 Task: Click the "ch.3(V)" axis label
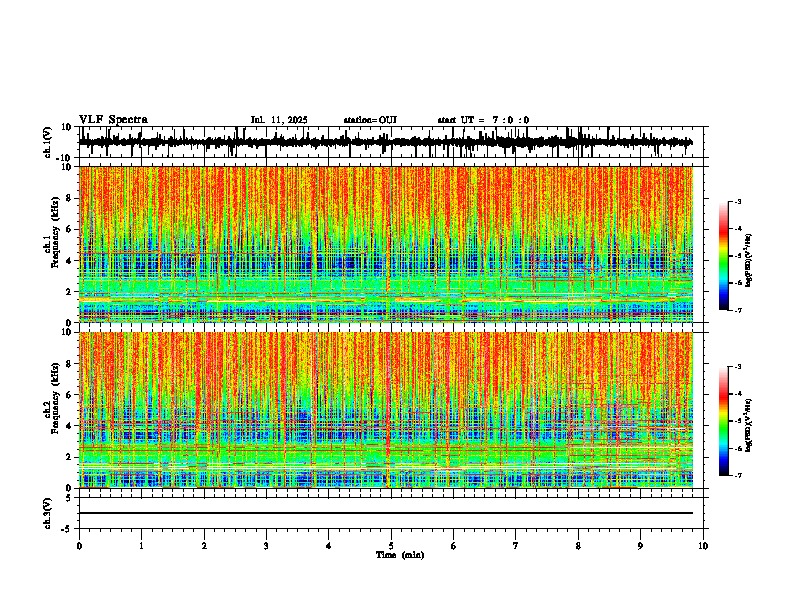(48, 513)
